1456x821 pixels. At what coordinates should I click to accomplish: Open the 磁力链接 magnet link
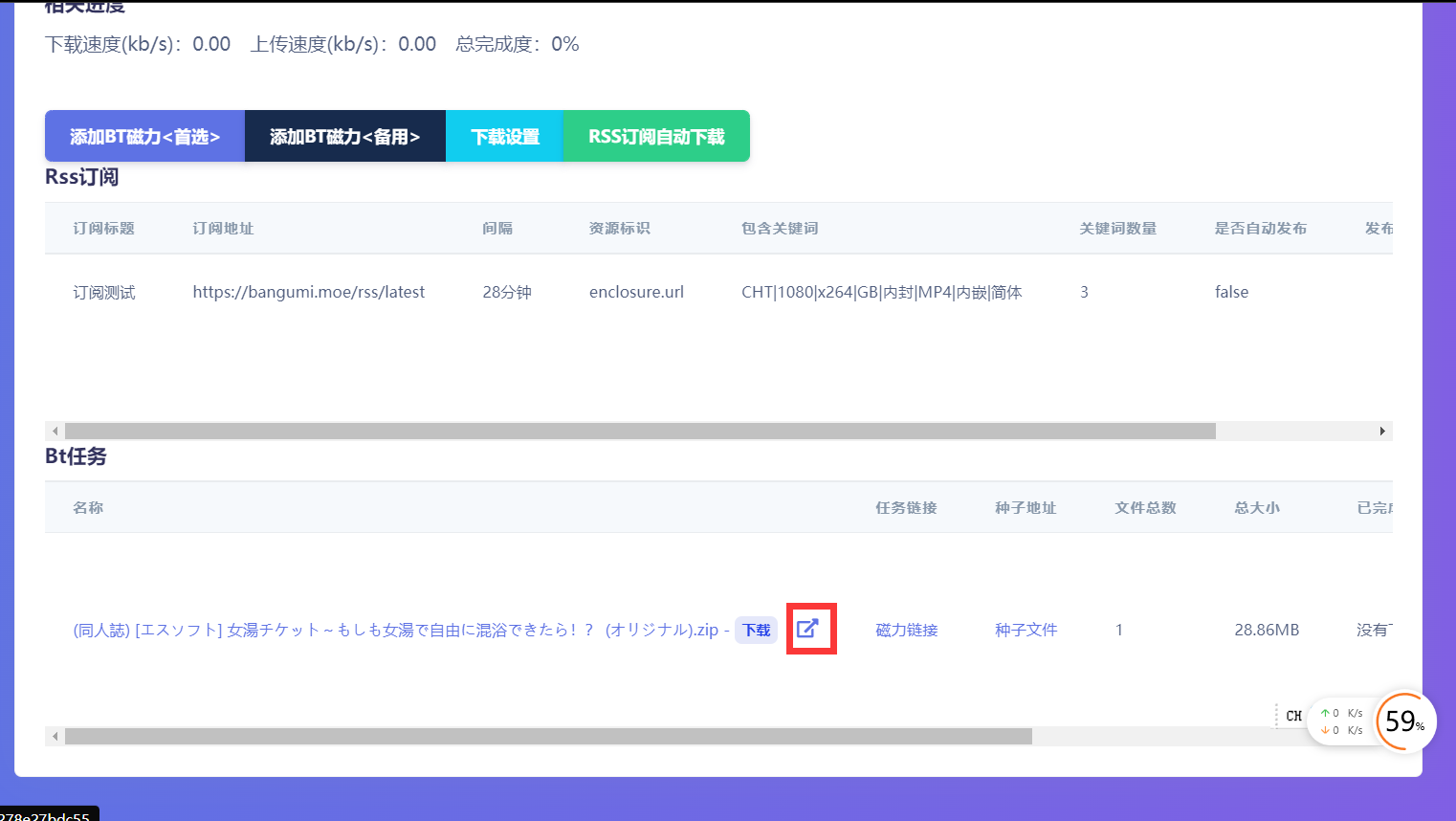(x=907, y=630)
